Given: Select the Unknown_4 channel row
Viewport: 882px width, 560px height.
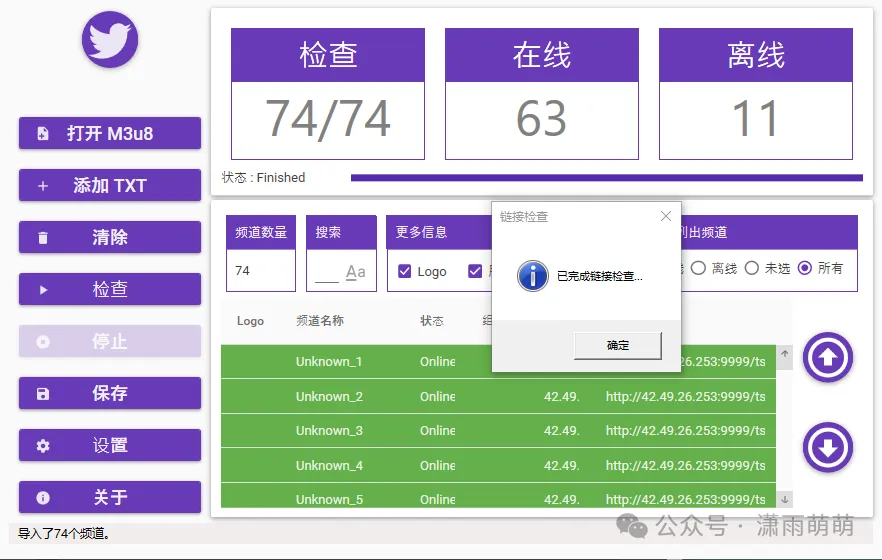Looking at the screenshot, I should tap(498, 466).
